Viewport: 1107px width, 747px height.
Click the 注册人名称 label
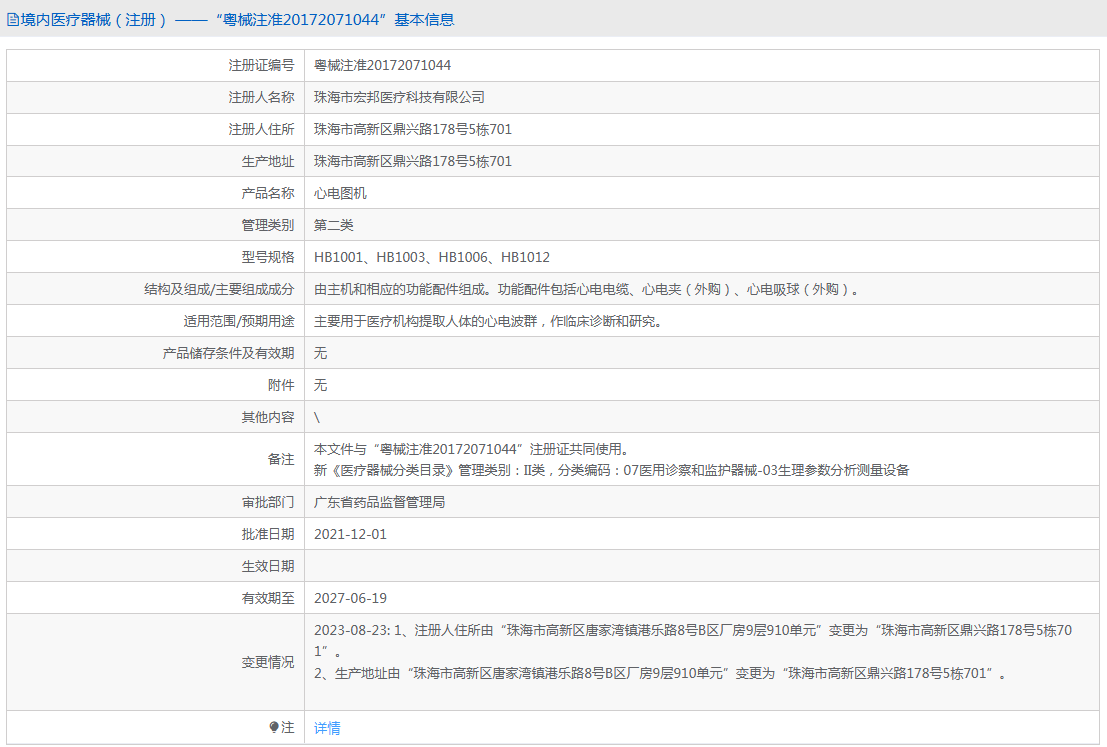click(261, 97)
